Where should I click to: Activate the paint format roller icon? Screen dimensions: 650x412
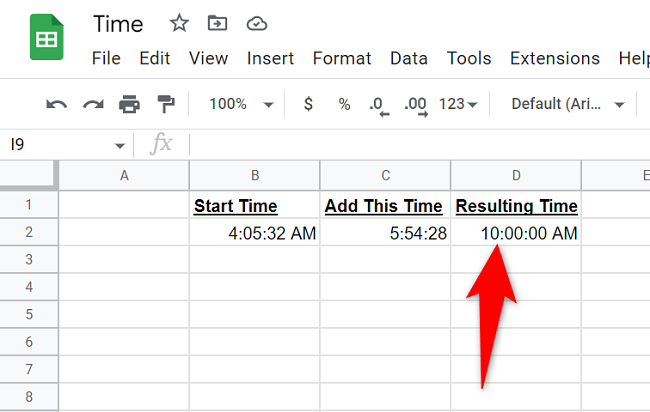[166, 104]
